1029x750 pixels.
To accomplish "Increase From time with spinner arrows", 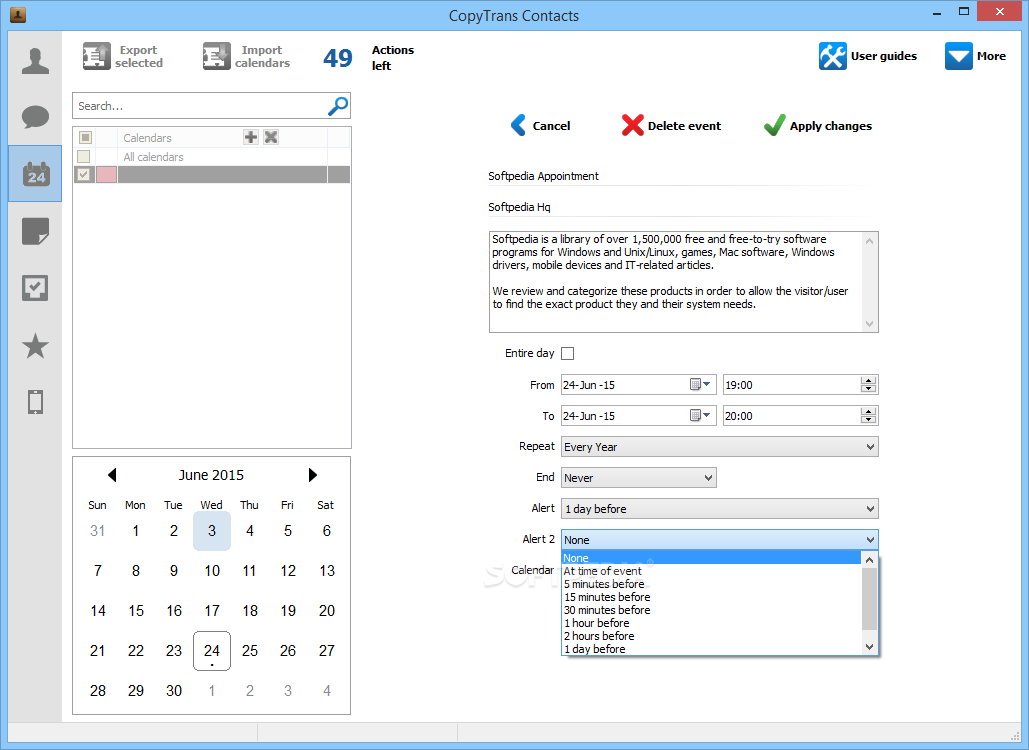I will 868,381.
